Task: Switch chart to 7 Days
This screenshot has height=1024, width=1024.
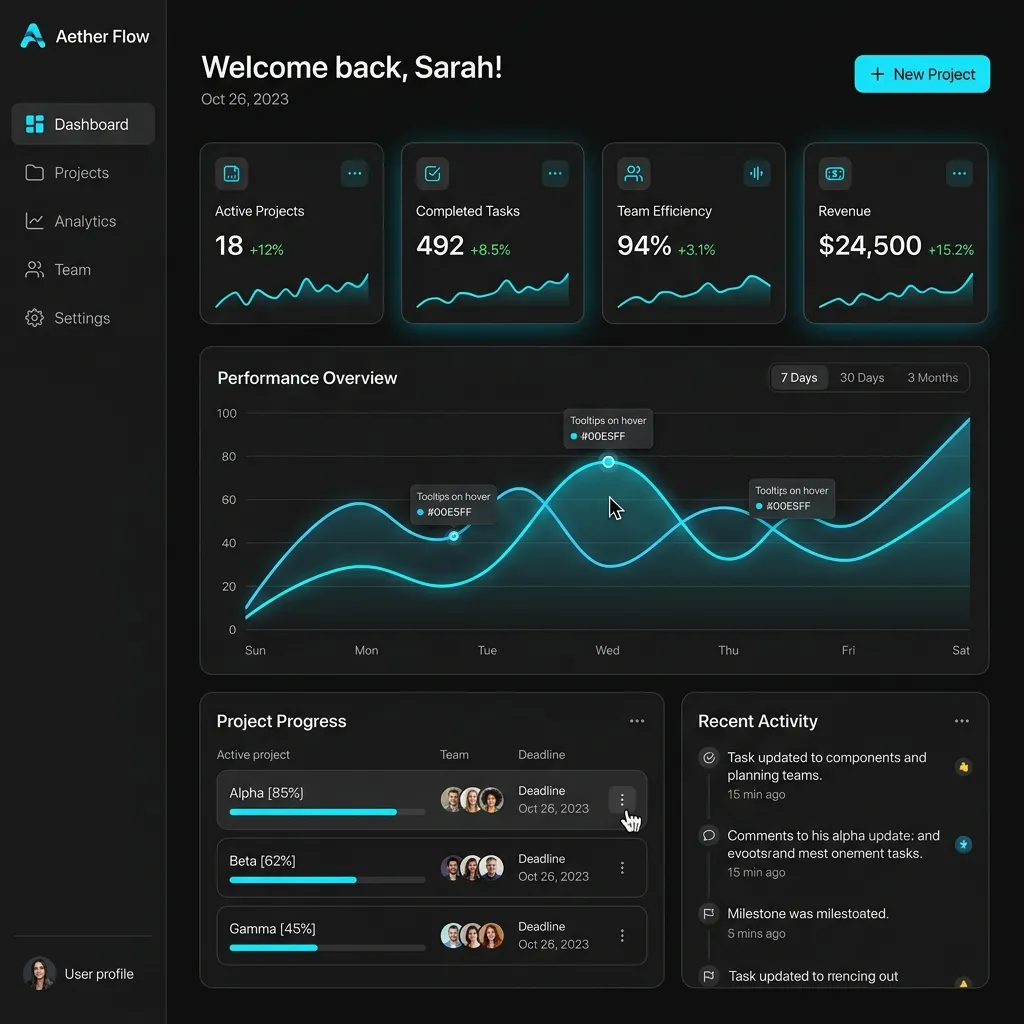Action: [799, 377]
